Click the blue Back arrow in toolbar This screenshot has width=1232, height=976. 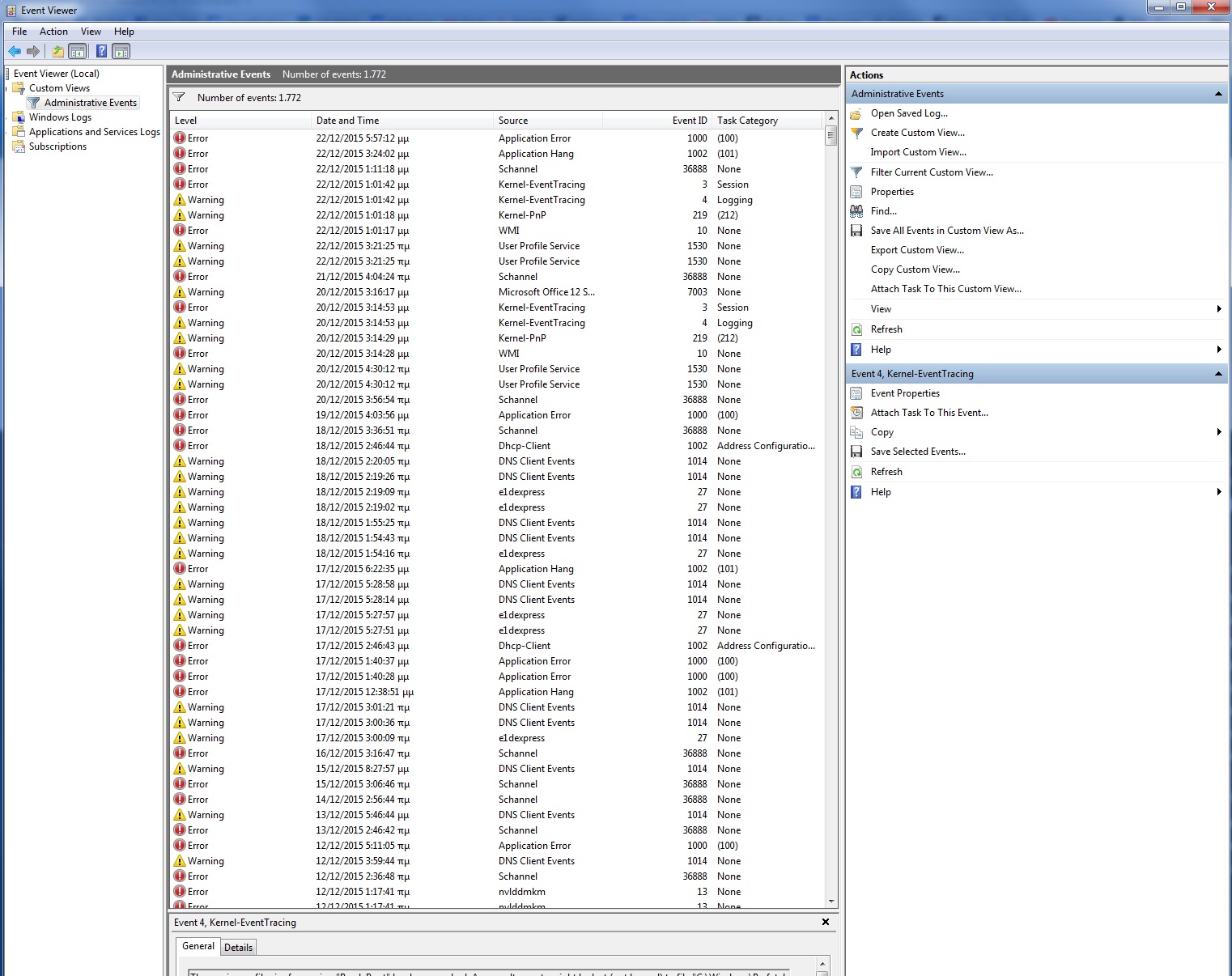pos(15,52)
